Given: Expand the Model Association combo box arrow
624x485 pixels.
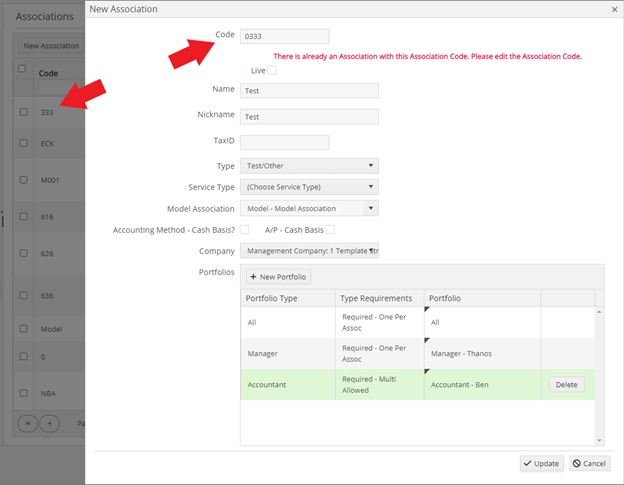Looking at the screenshot, I should click(371, 208).
